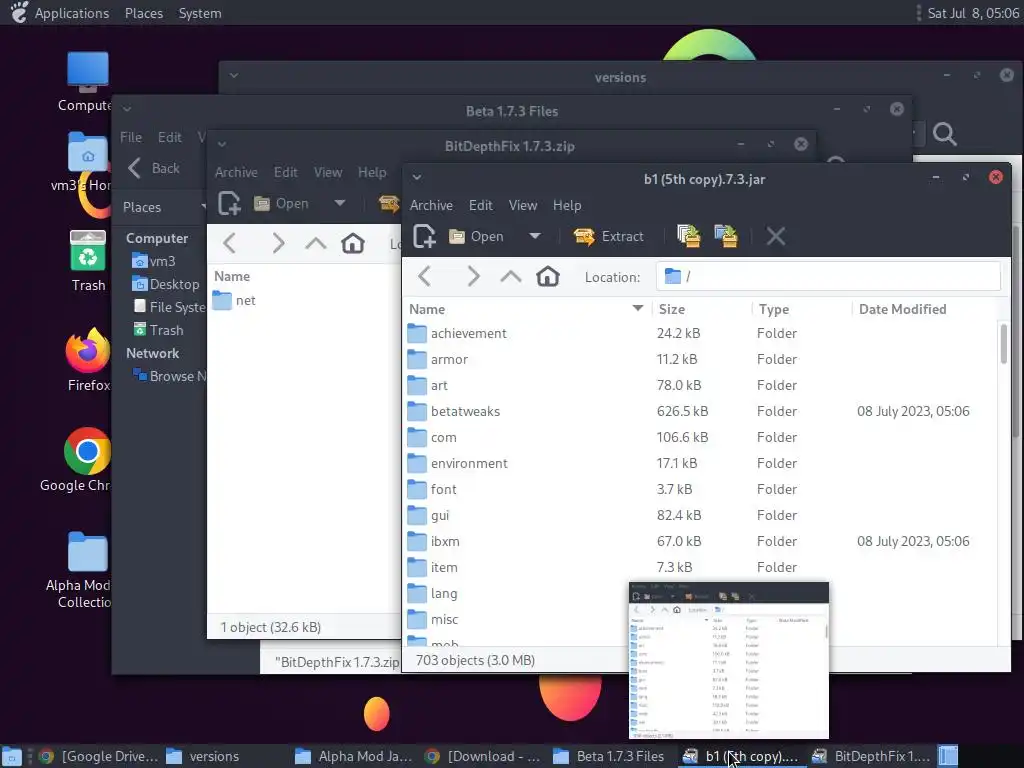Open the Firefox desktop icon
Image resolution: width=1024 pixels, height=768 pixels.
coord(88,360)
